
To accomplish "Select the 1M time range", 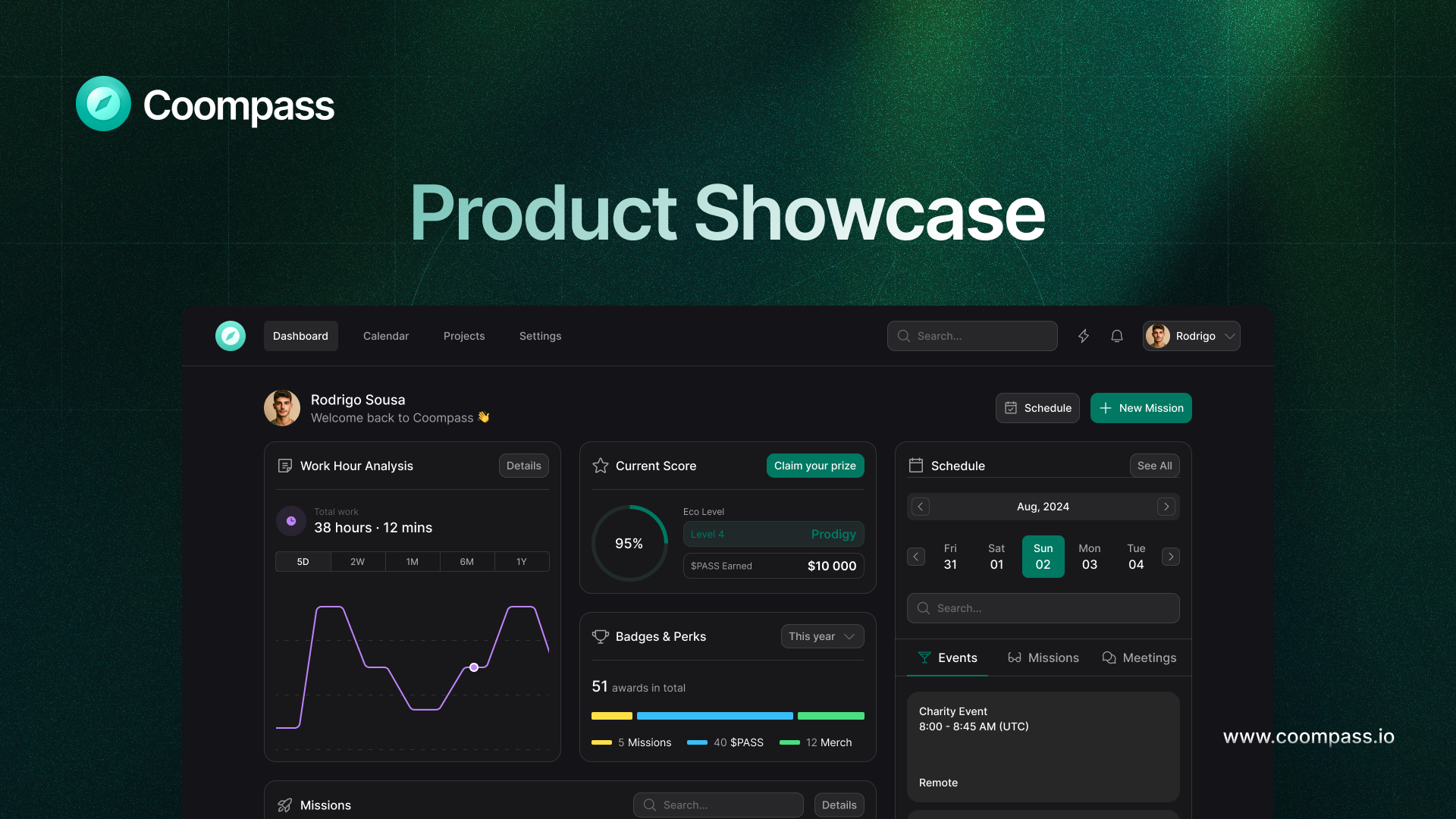I will [x=413, y=562].
